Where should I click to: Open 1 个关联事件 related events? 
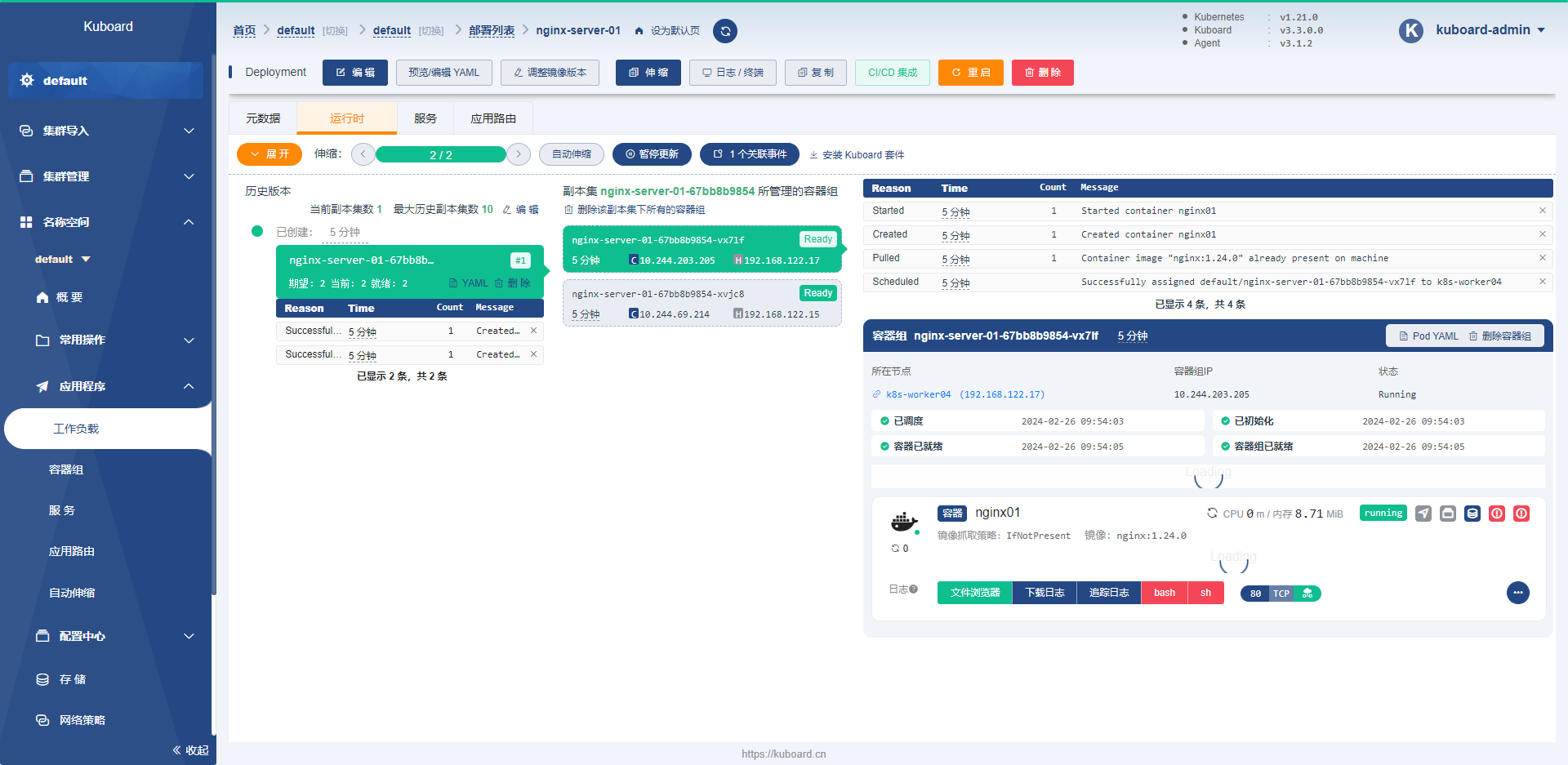(750, 154)
